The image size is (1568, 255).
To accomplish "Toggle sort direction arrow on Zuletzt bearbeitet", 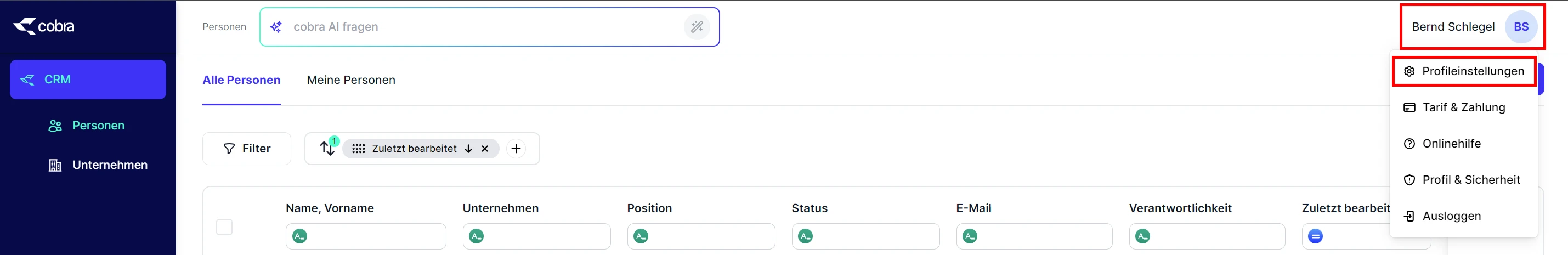I will [x=468, y=149].
